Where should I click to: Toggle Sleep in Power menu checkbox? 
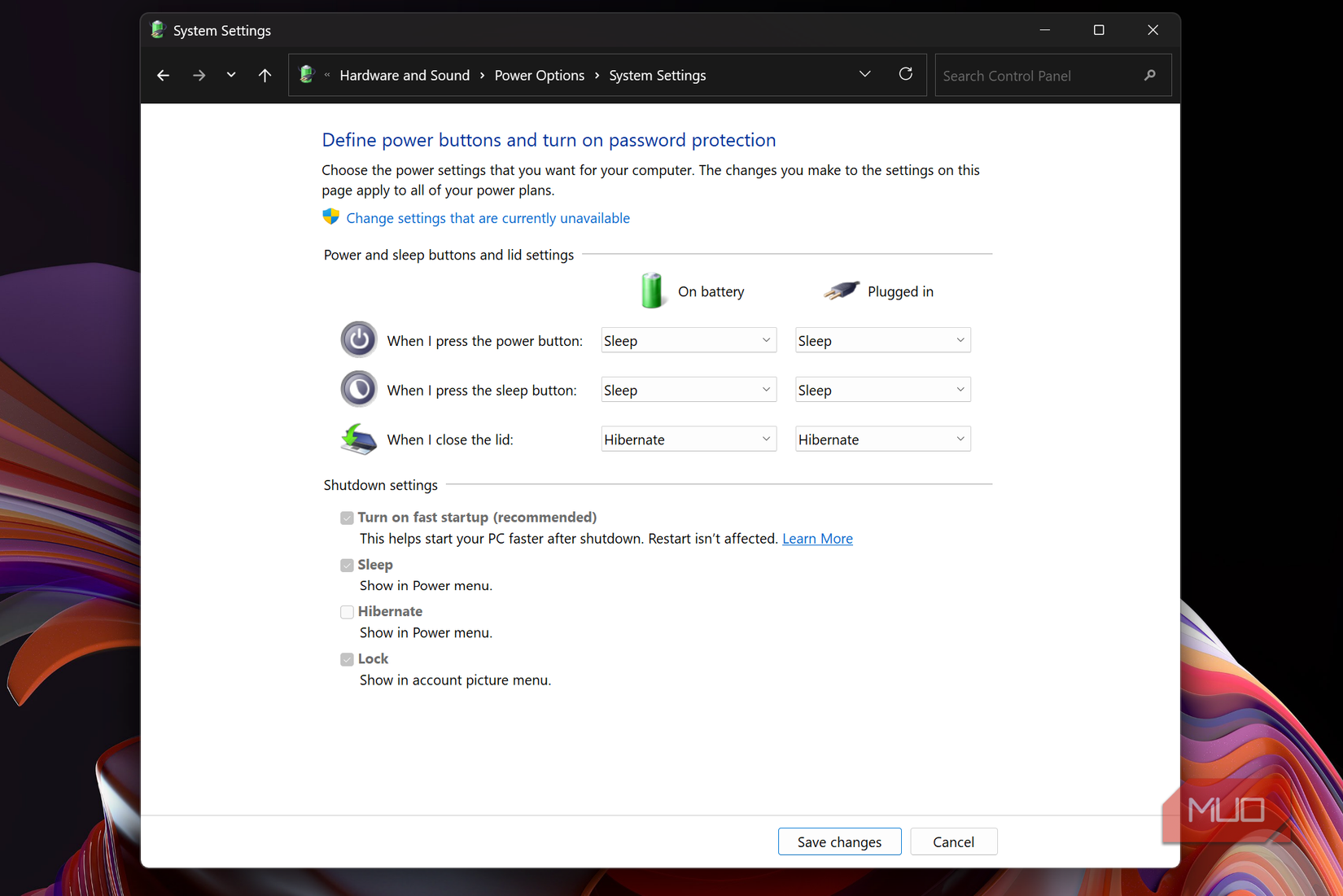pos(347,565)
